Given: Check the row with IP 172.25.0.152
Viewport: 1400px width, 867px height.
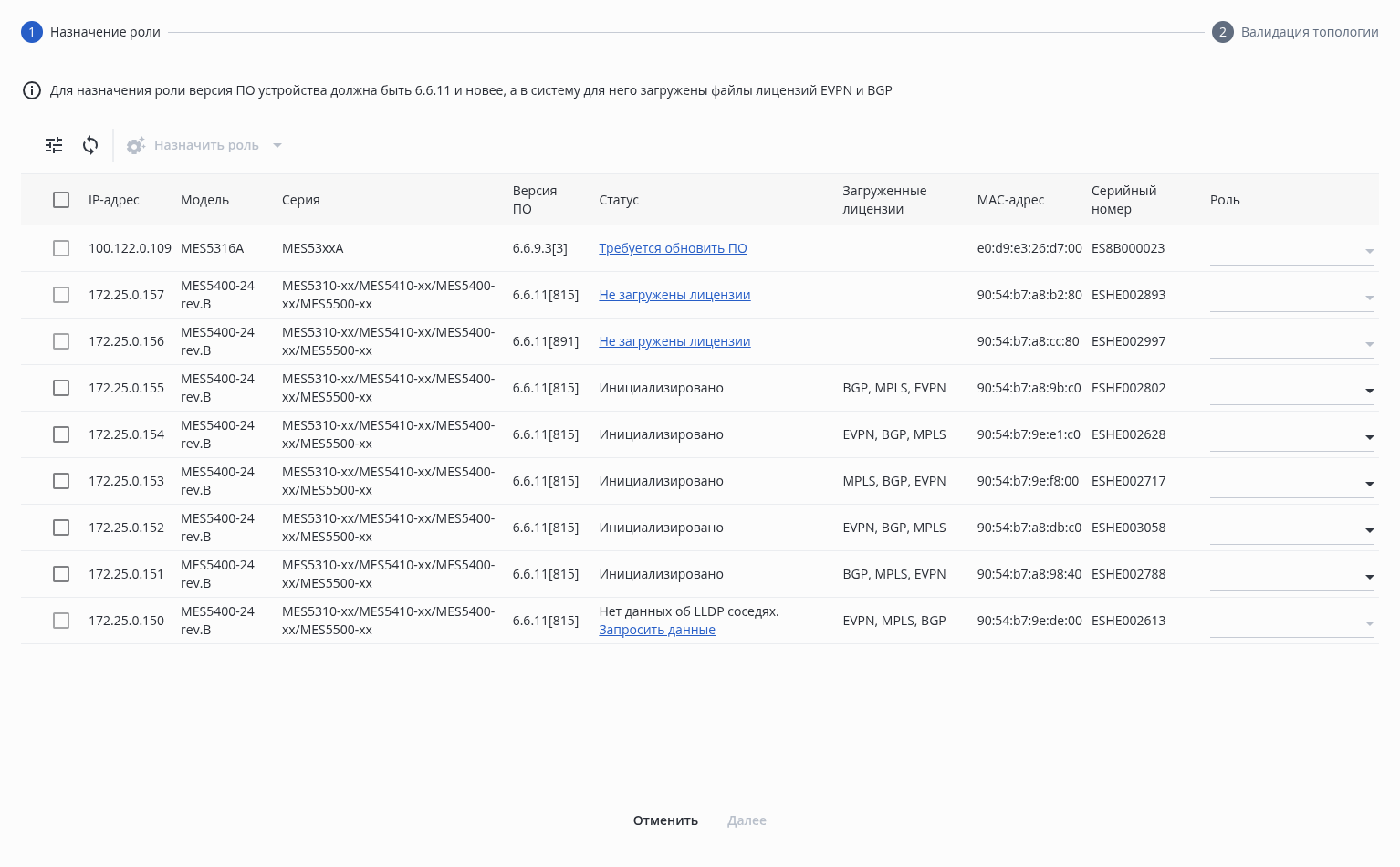Looking at the screenshot, I should pyautogui.click(x=61, y=528).
